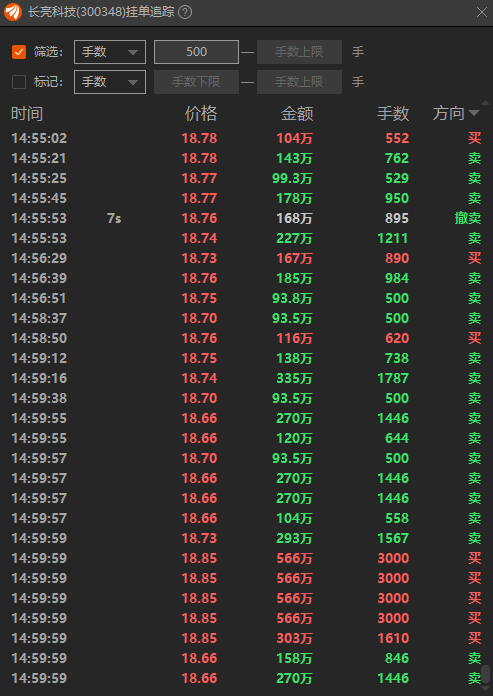Select the 14:55:02 买 row

(246, 138)
